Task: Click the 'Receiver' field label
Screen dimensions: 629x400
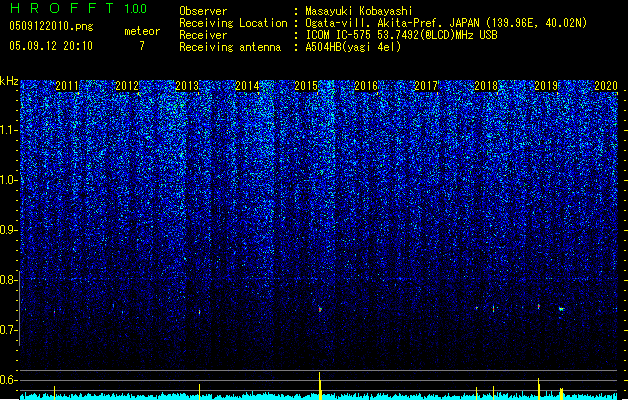Action: click(x=203, y=35)
